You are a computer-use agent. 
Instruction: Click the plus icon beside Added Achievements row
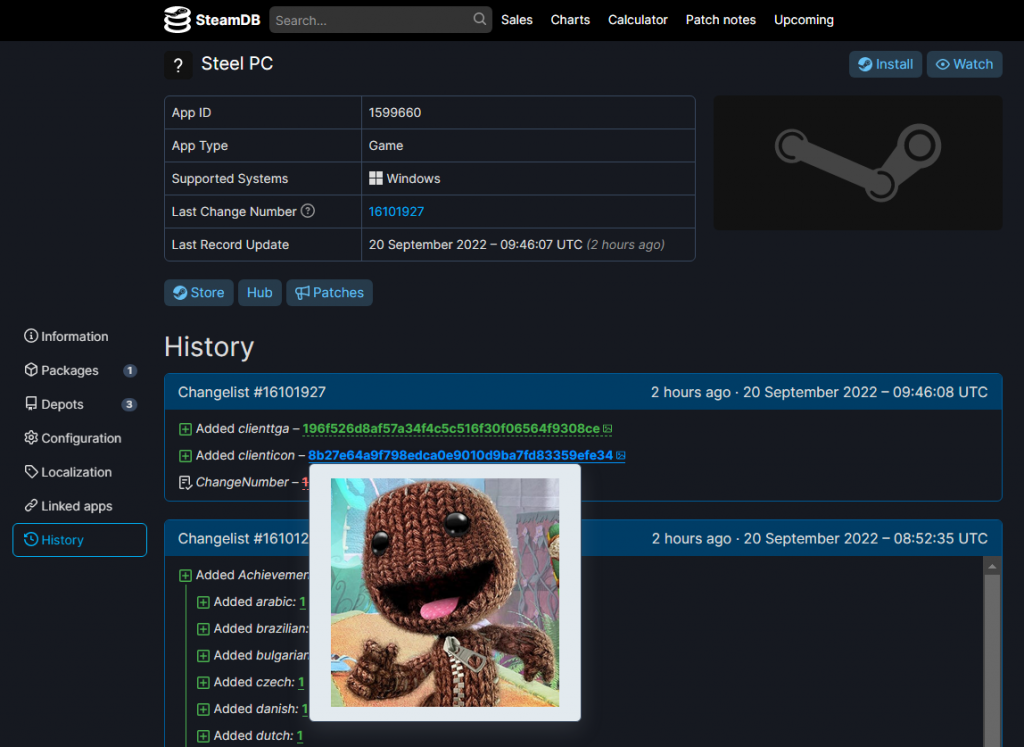coord(185,575)
